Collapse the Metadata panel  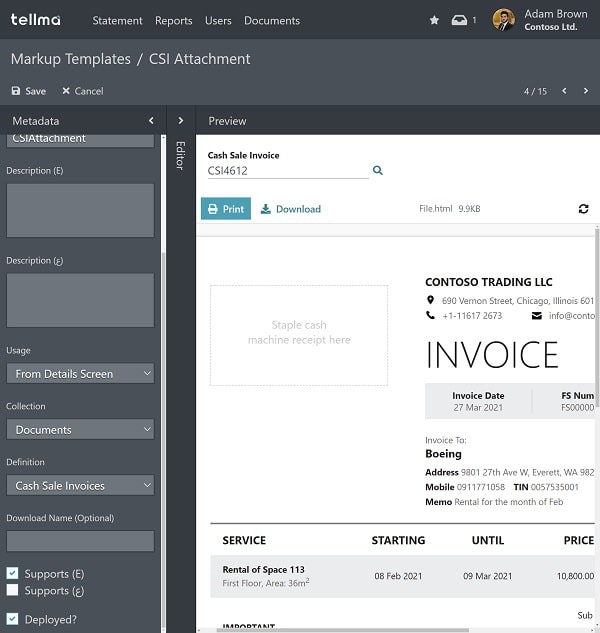[151, 120]
